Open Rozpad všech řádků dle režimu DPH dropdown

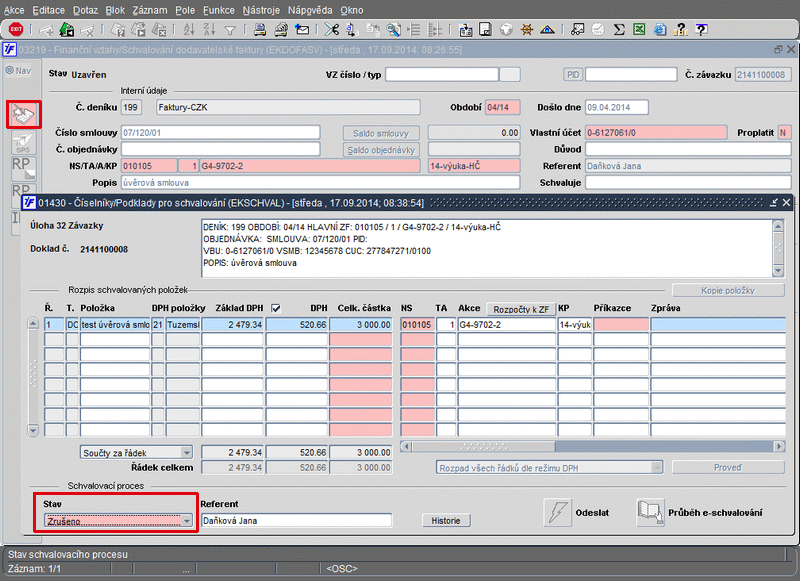[x=655, y=467]
